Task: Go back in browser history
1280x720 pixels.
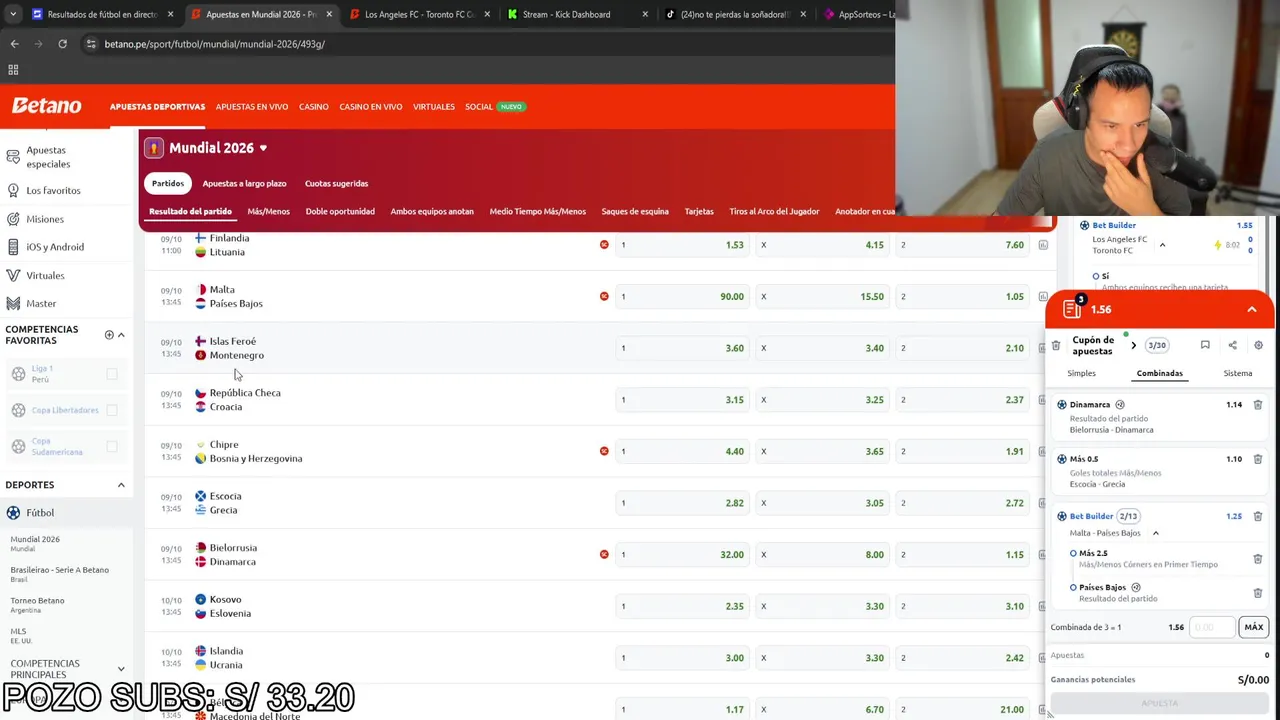Action: (14, 44)
